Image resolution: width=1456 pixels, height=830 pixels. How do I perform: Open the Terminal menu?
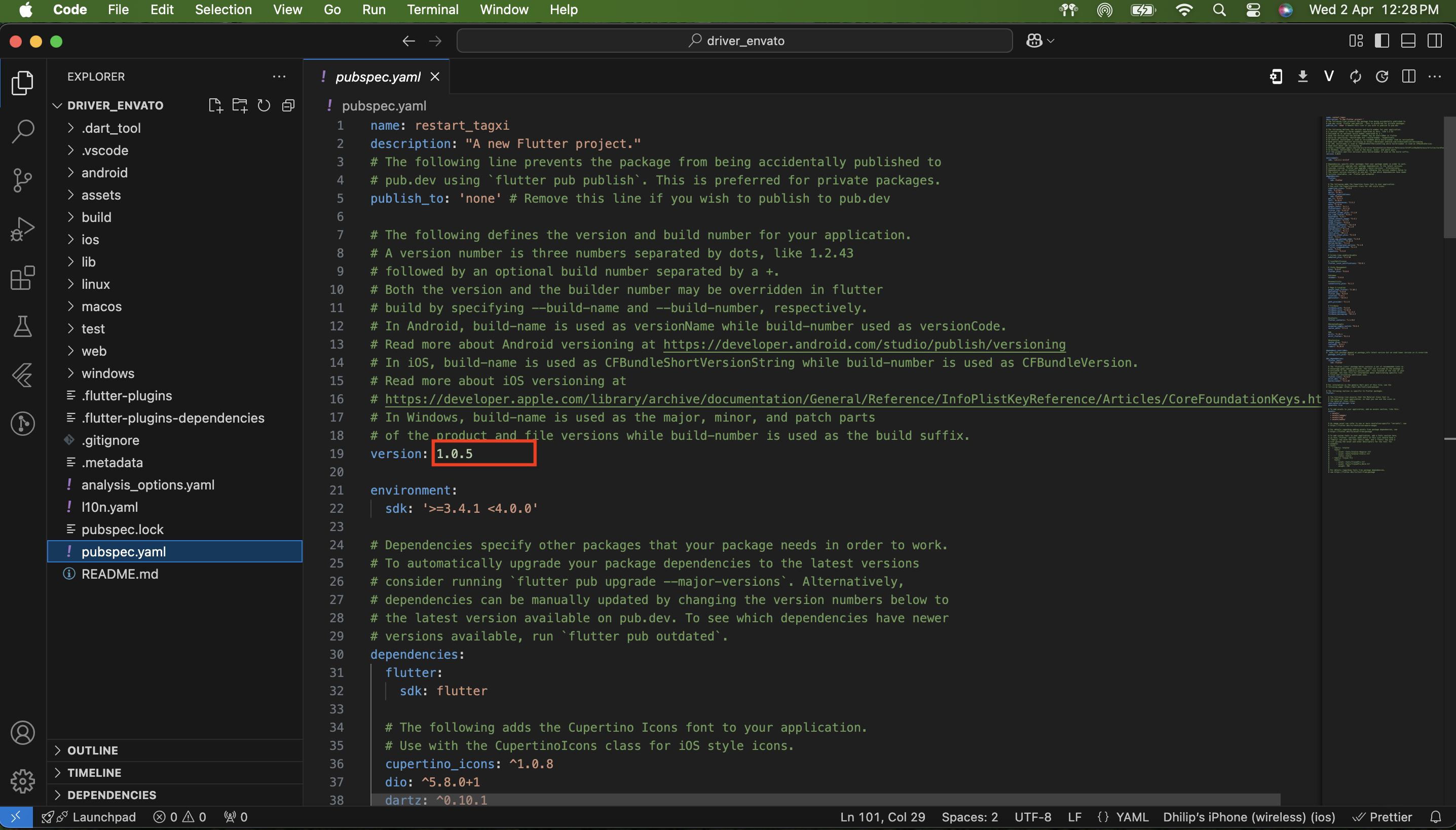[432, 10]
